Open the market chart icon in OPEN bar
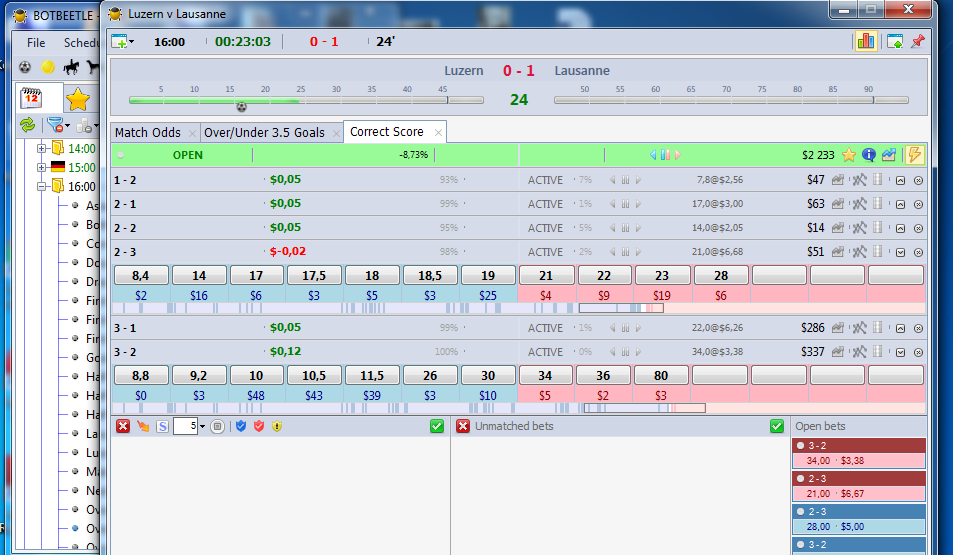The height and width of the screenshot is (555, 953). pos(889,155)
